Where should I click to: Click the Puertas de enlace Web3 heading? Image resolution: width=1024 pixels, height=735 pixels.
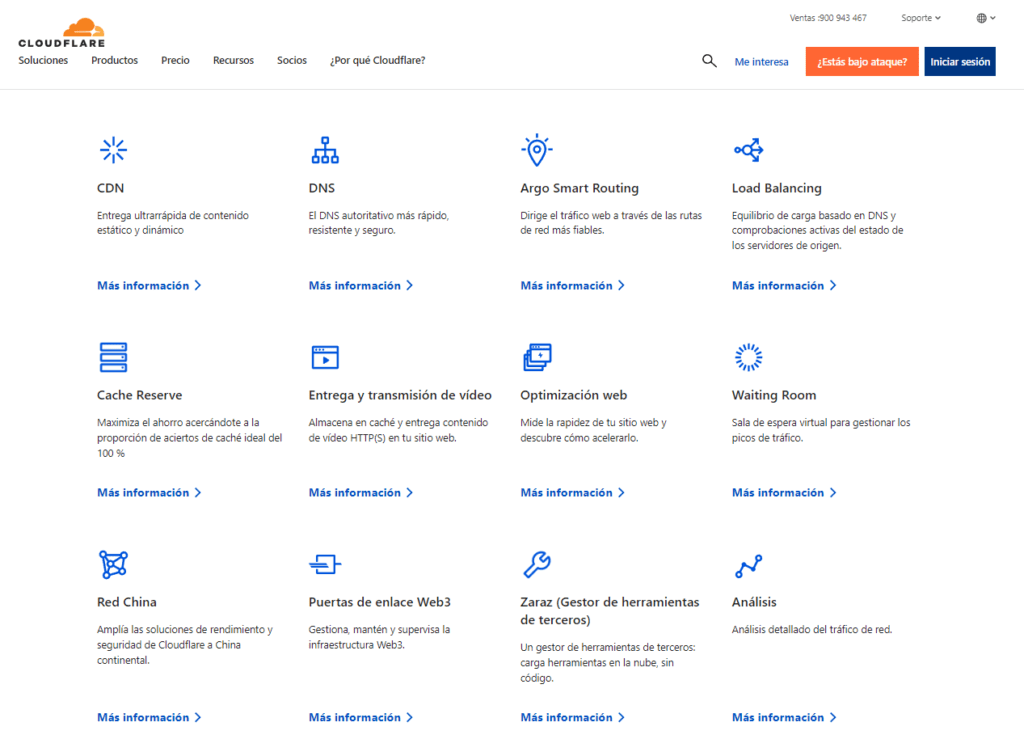[379, 602]
